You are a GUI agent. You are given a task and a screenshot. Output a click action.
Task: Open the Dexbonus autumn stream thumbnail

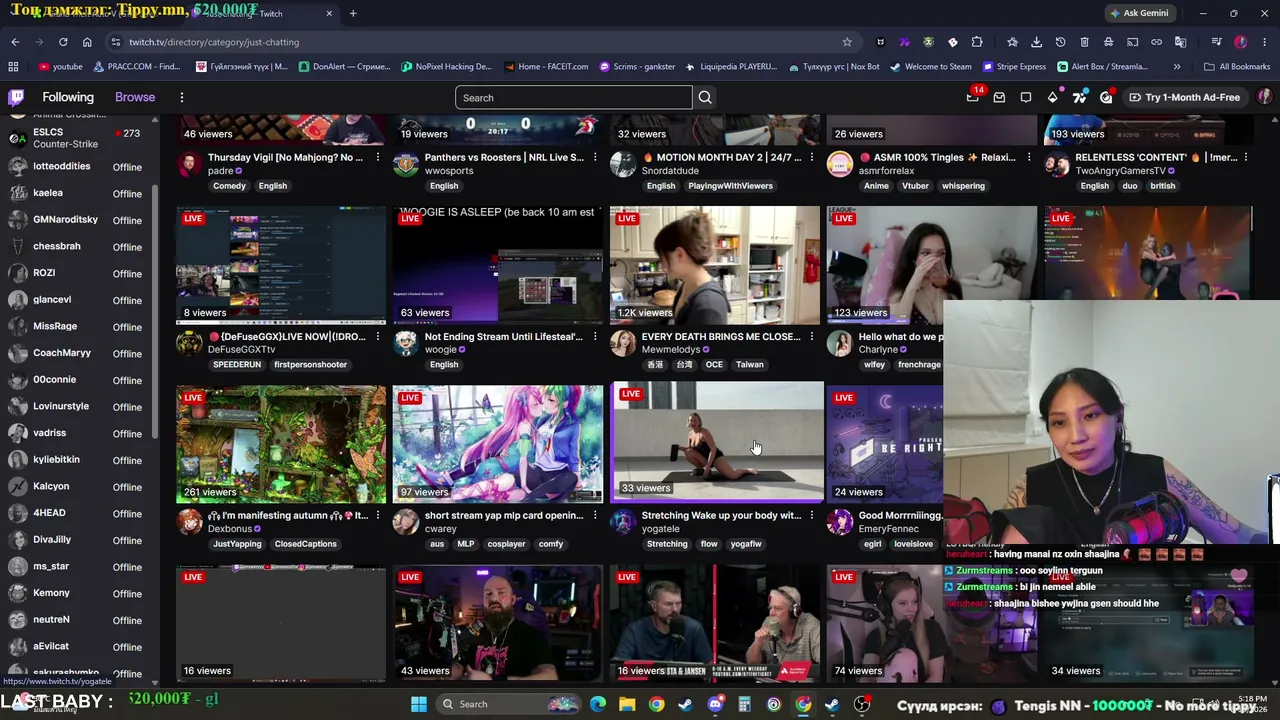pyautogui.click(x=281, y=444)
